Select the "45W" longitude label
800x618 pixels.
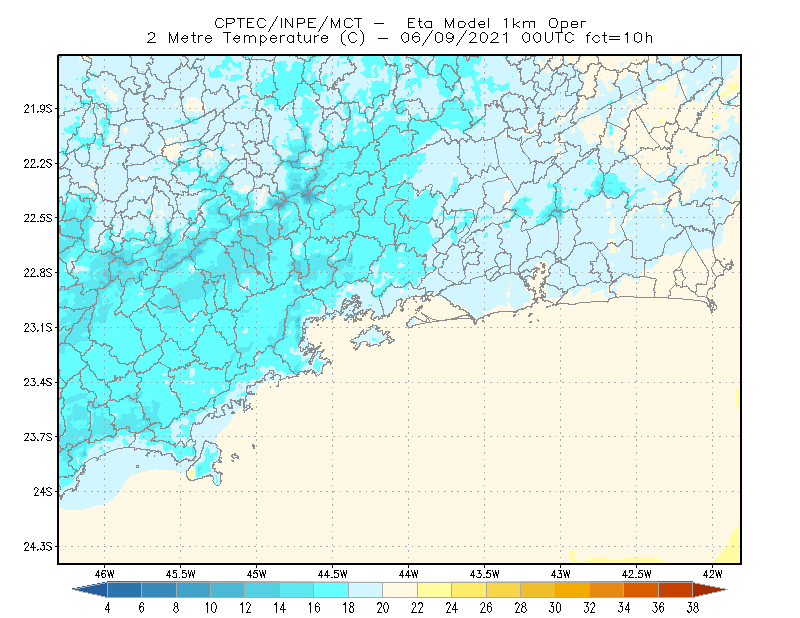coord(257,574)
